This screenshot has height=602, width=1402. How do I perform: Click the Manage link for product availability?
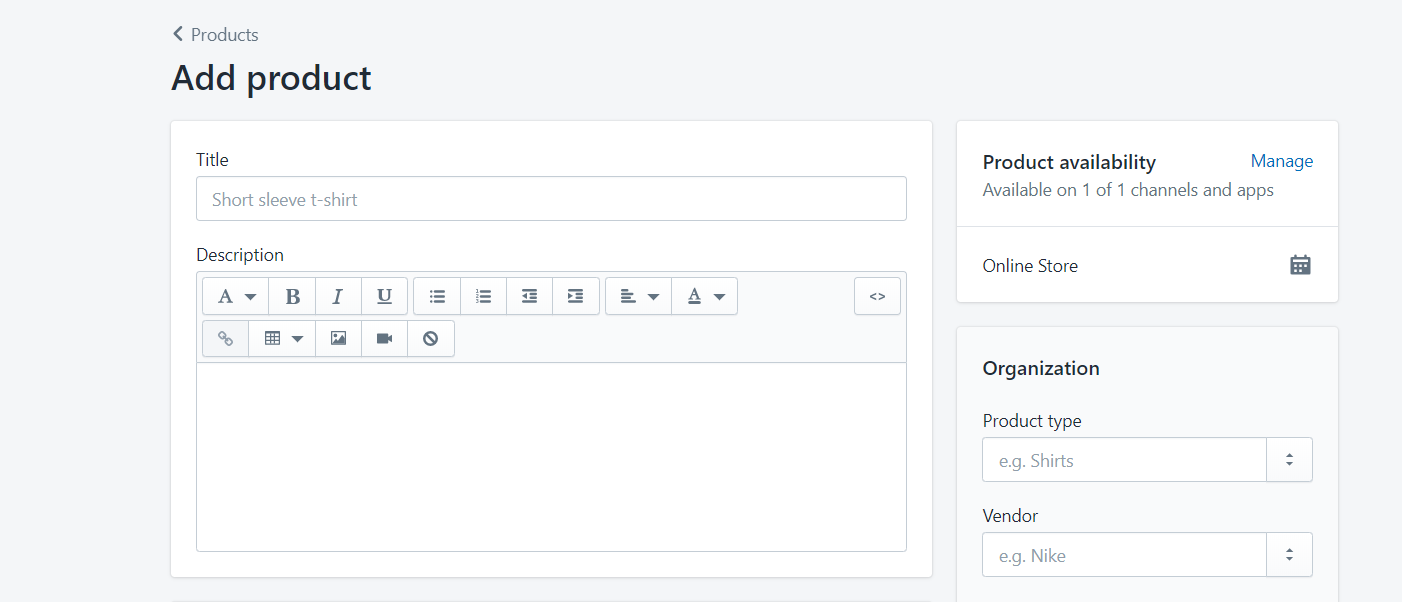(x=1281, y=161)
